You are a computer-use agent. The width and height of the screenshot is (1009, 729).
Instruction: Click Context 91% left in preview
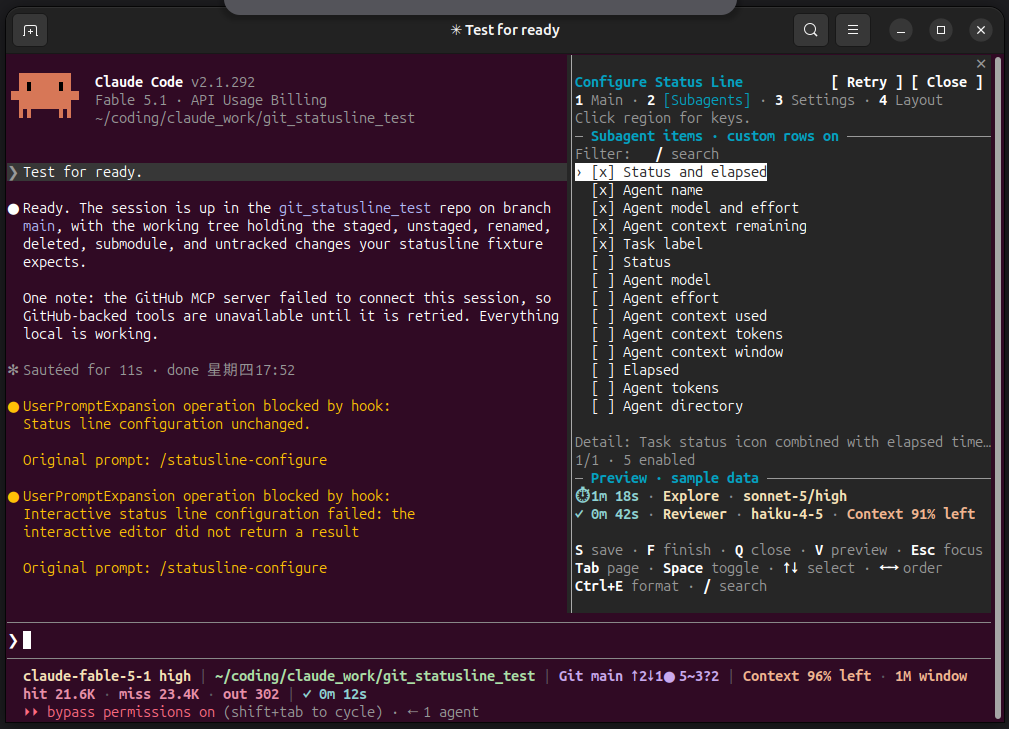pyautogui.click(x=911, y=514)
